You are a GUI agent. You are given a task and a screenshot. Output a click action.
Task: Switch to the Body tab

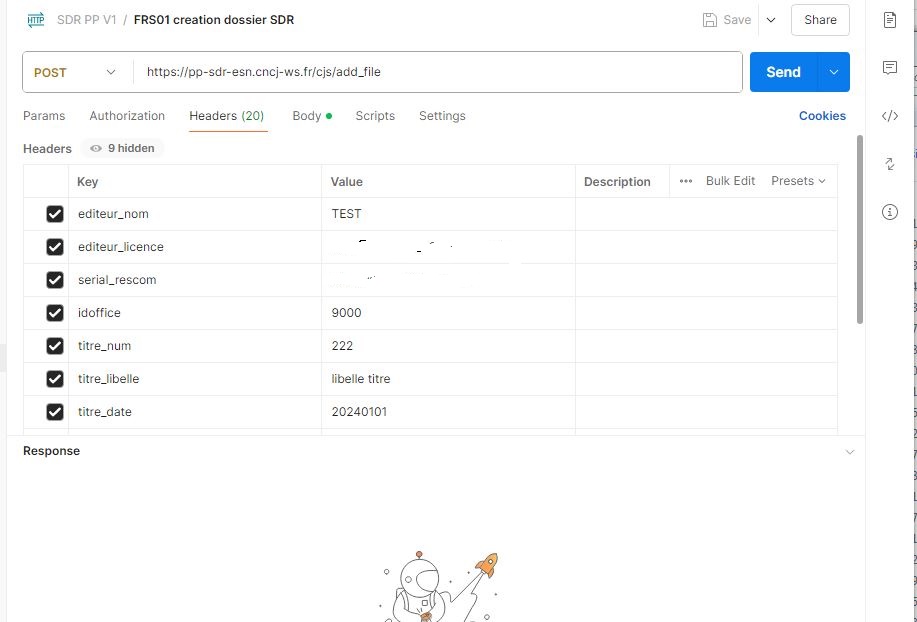(x=307, y=116)
